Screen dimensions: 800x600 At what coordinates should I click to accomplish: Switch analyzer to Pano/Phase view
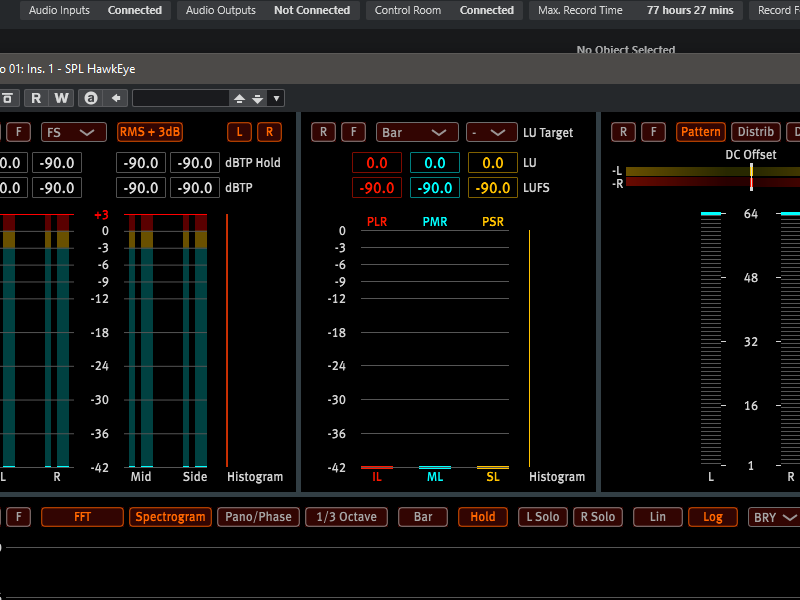[x=258, y=517]
